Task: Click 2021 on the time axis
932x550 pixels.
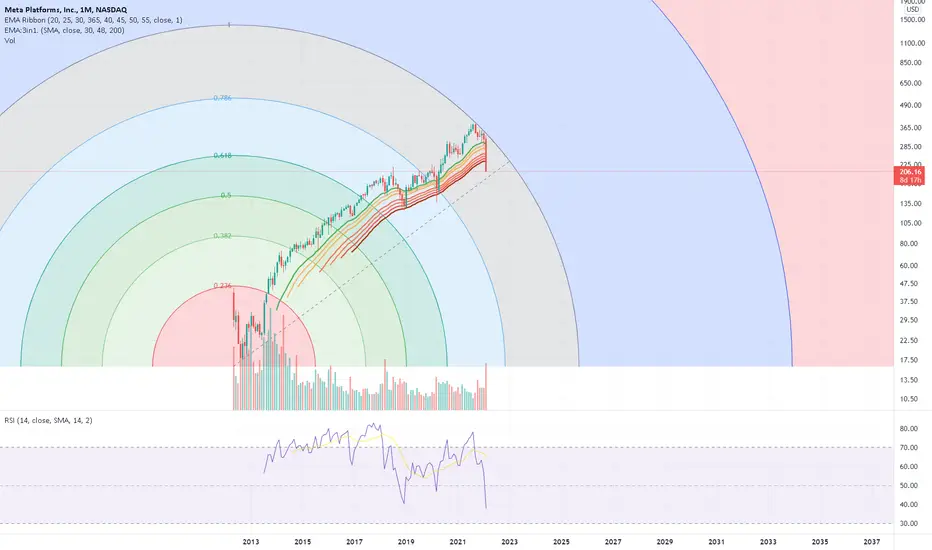Action: 458,542
